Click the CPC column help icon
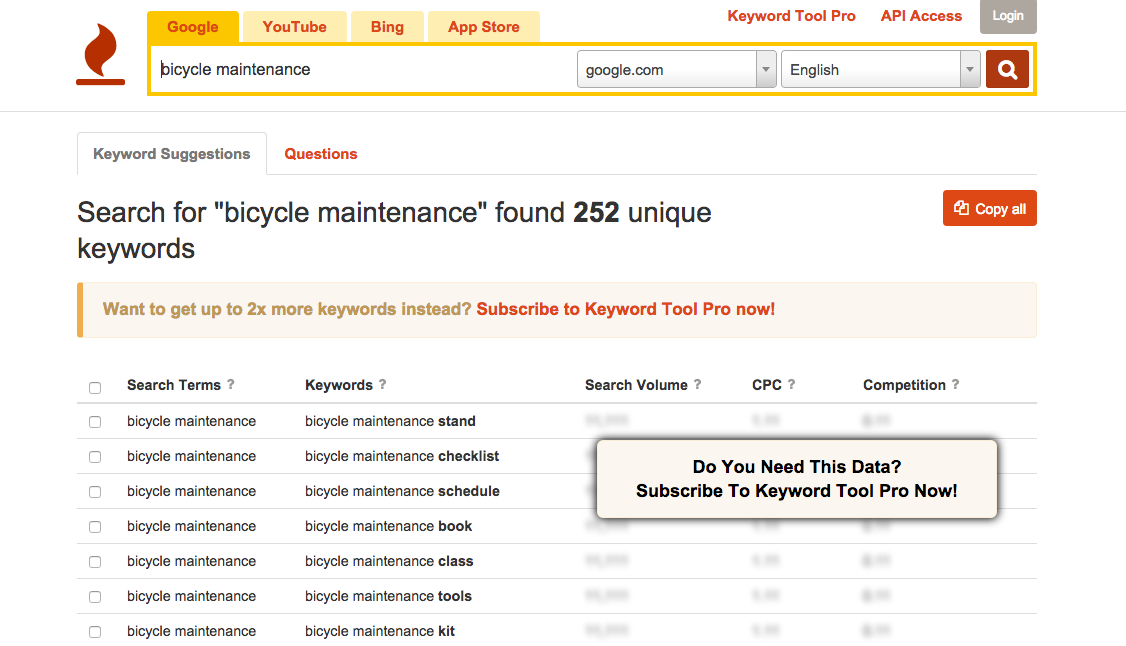1126x646 pixels. coord(791,385)
